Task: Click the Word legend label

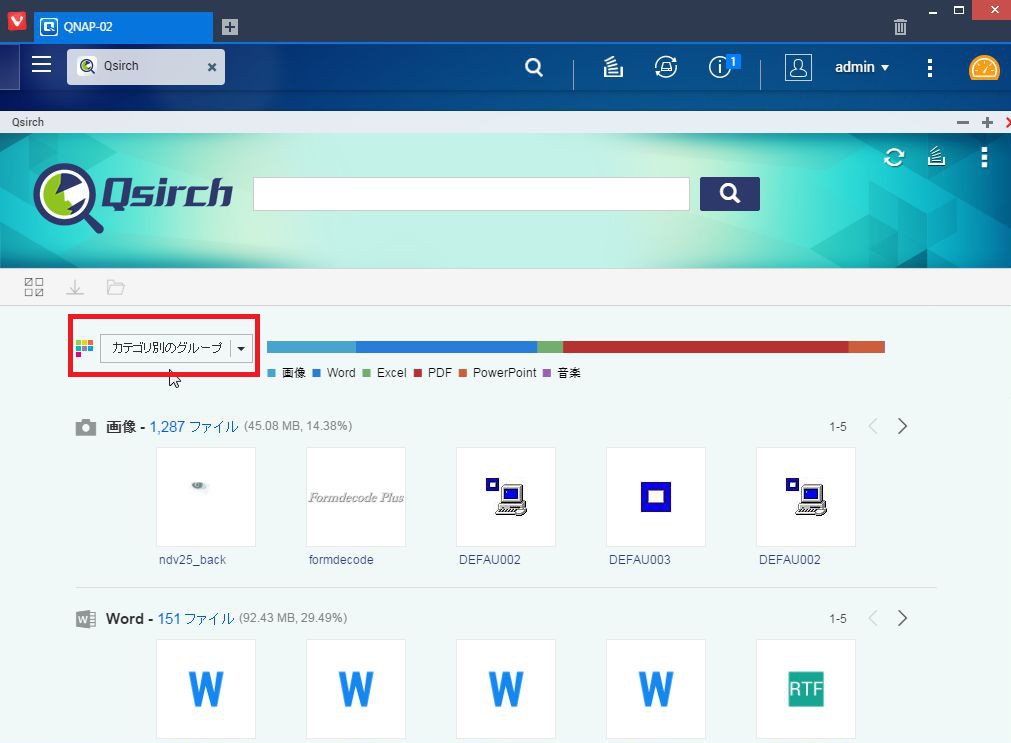Action: point(341,373)
